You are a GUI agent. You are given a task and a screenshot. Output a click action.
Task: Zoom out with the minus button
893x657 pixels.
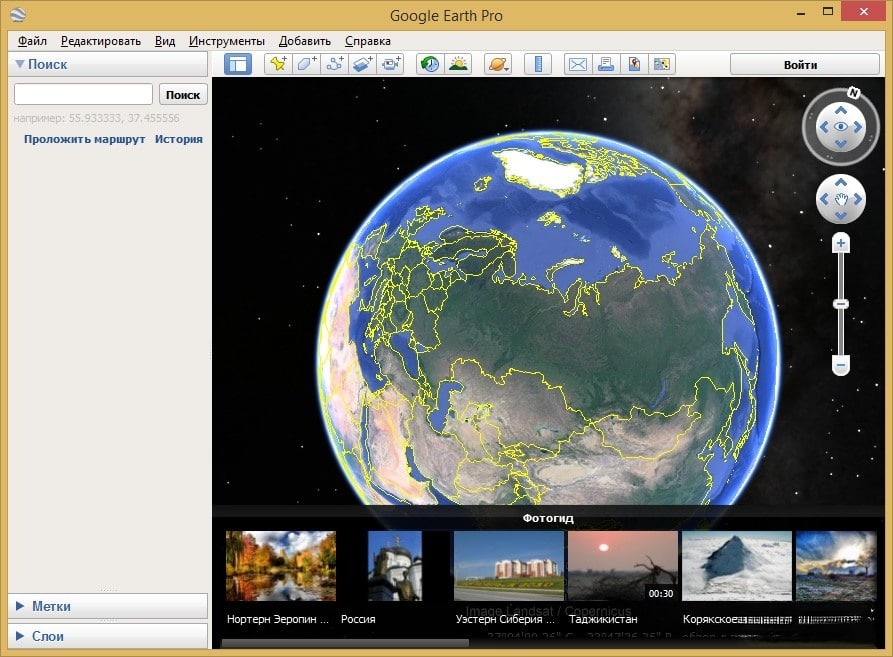point(841,364)
